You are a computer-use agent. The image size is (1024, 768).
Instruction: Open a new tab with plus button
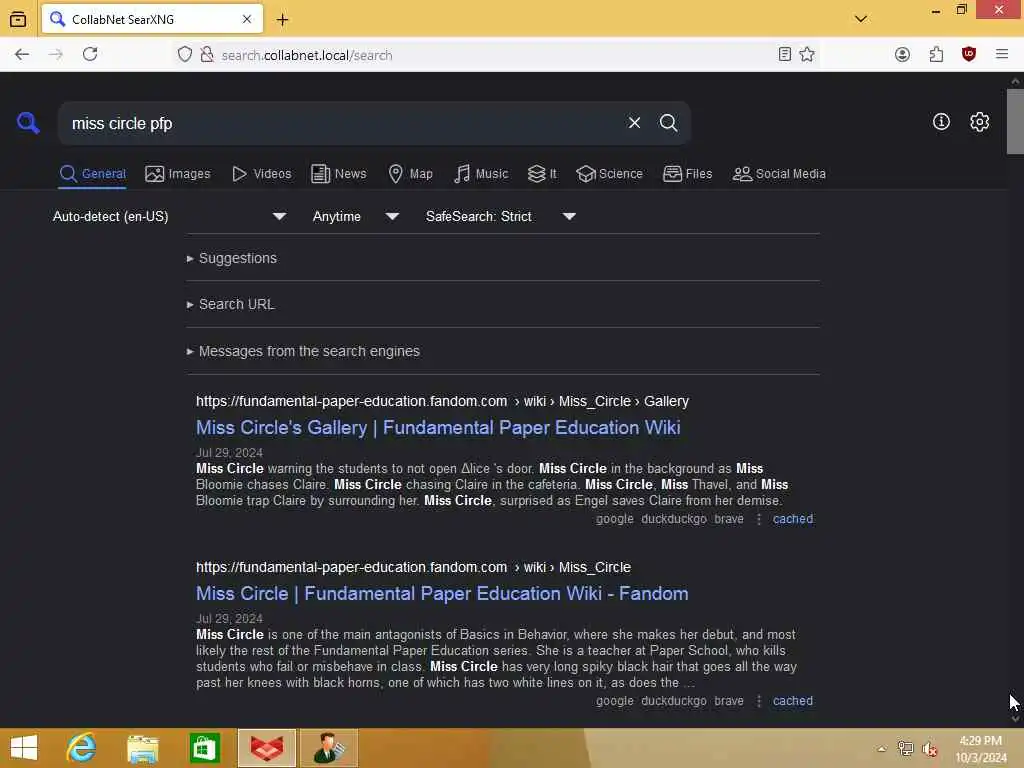(x=282, y=20)
